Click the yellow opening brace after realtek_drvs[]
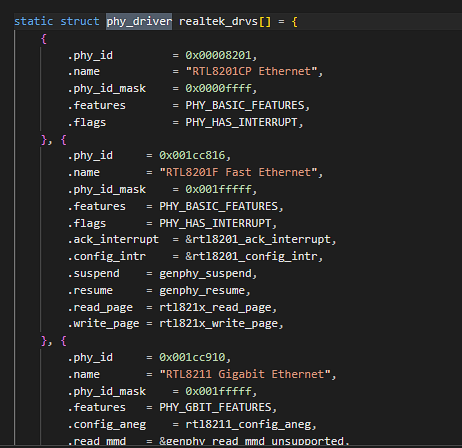Viewport: 462px width, 448px height. click(x=294, y=22)
